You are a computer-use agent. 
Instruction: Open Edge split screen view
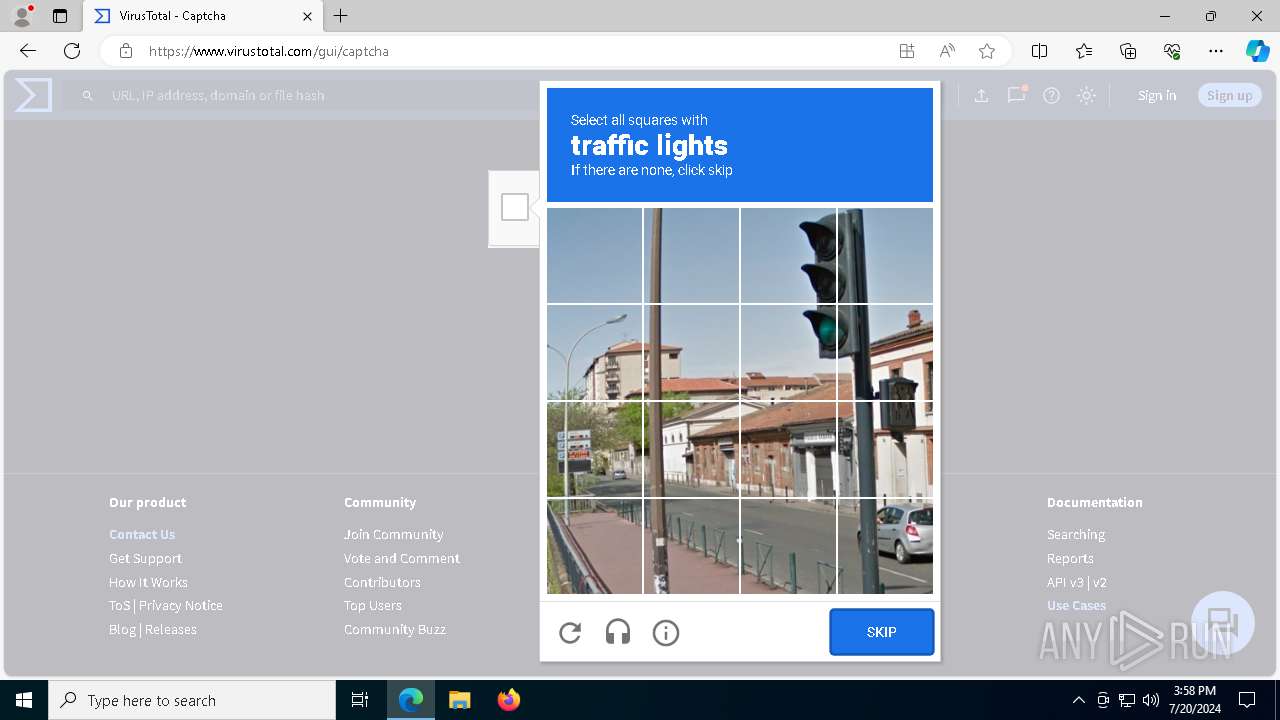pyautogui.click(x=1039, y=51)
